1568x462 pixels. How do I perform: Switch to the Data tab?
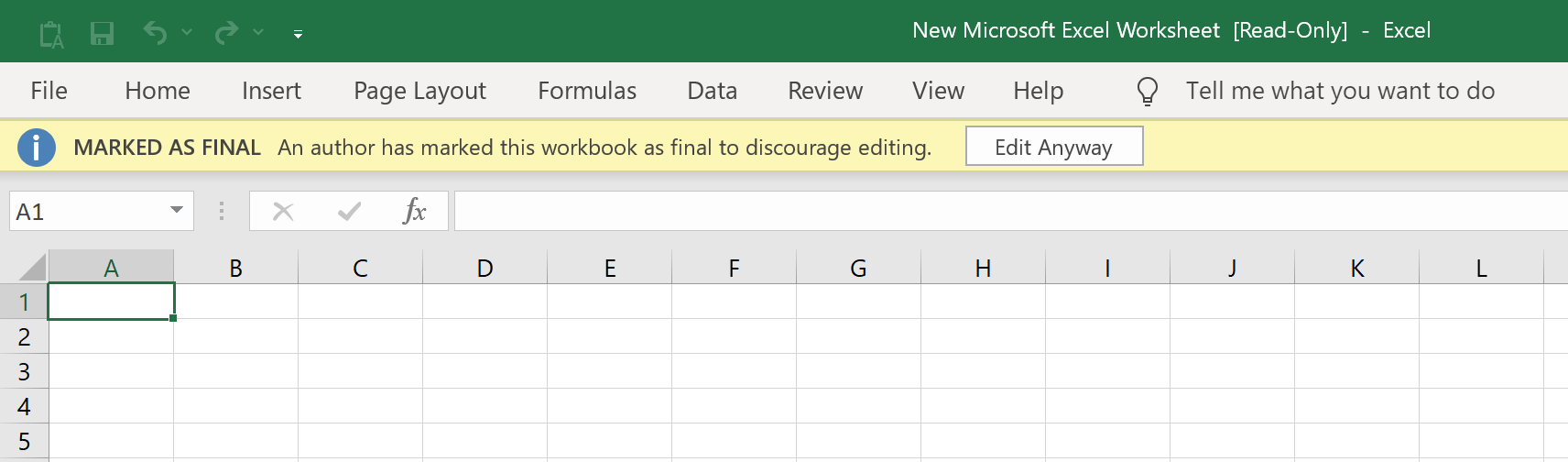pyautogui.click(x=713, y=91)
